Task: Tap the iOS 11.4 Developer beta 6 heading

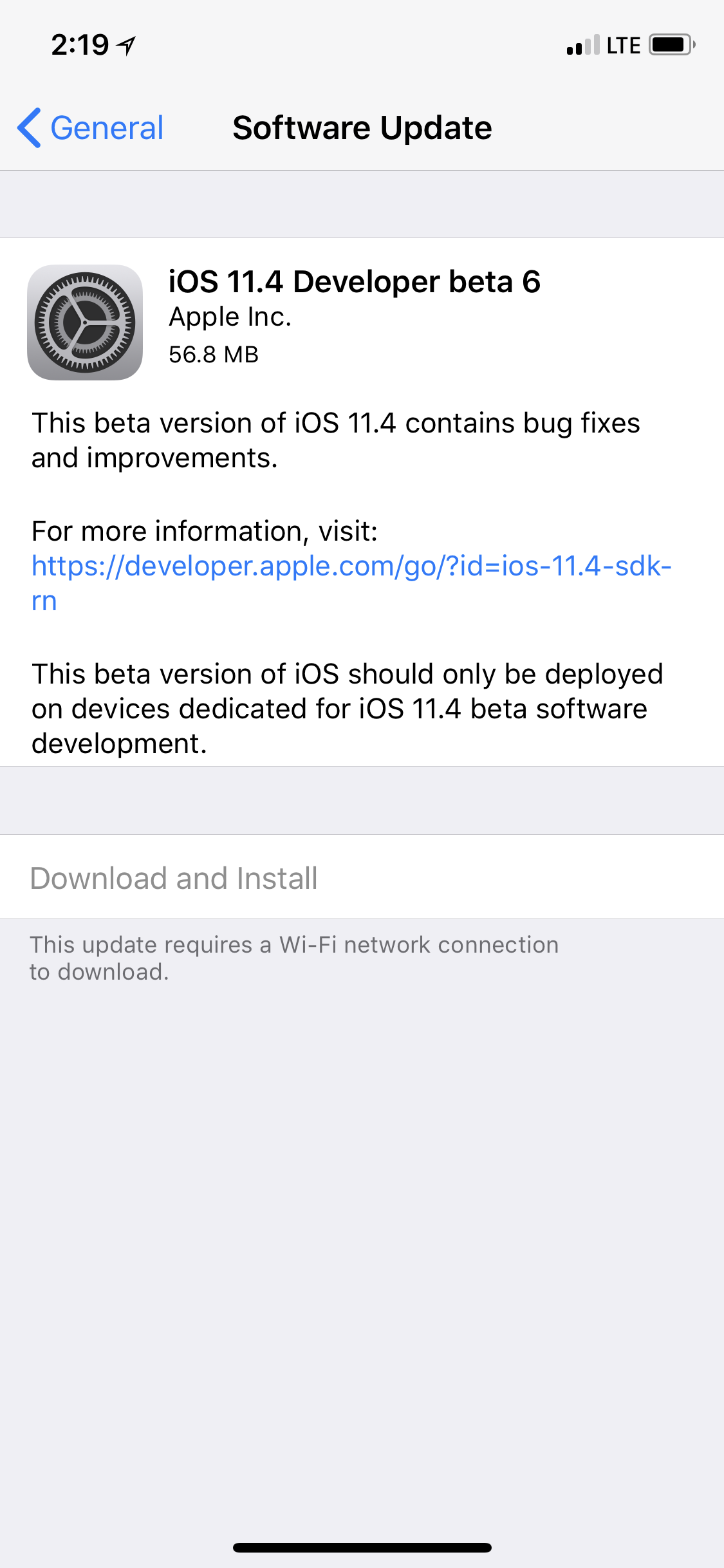Action: (355, 281)
